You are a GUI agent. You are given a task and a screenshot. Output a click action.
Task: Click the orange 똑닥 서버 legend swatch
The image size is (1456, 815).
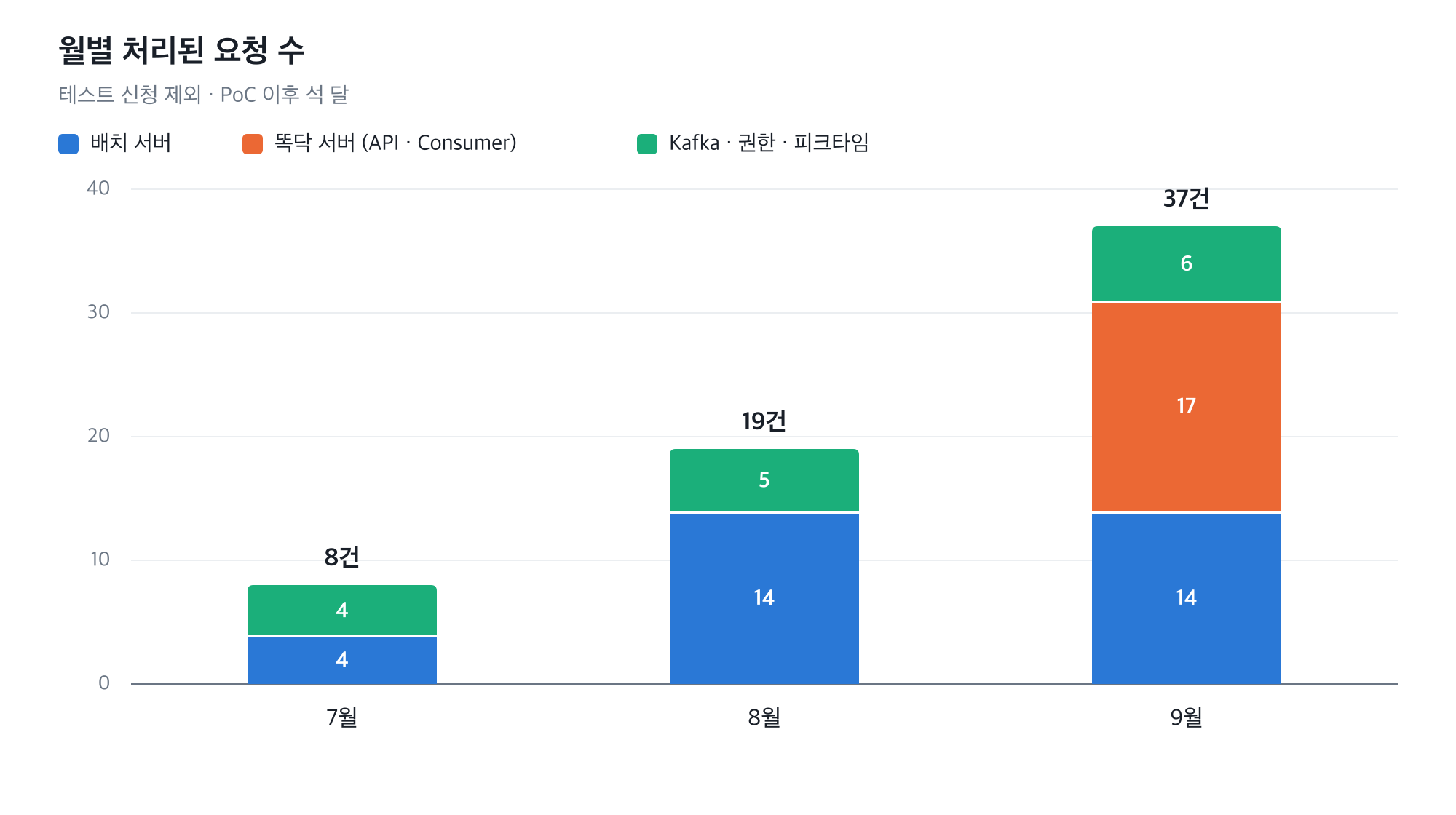[x=253, y=144]
